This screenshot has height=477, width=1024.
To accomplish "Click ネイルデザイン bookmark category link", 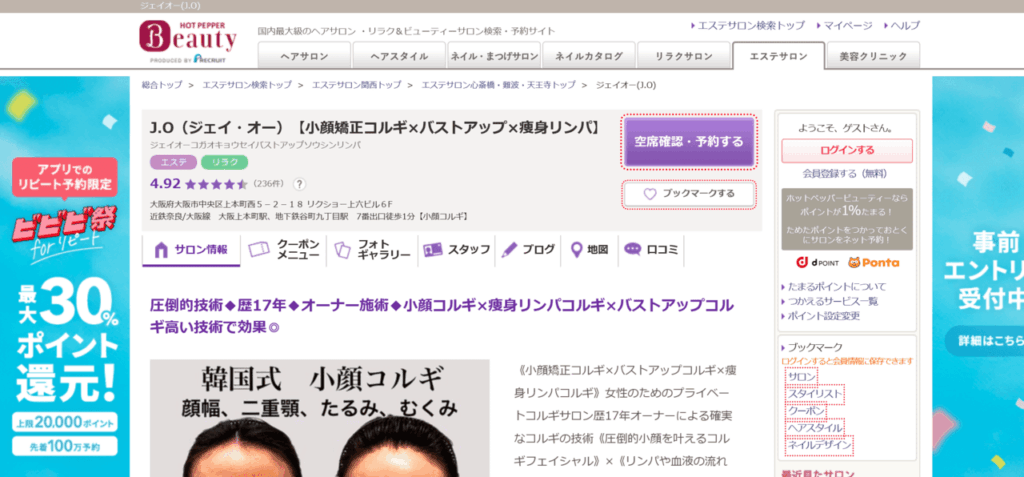I will [819, 445].
